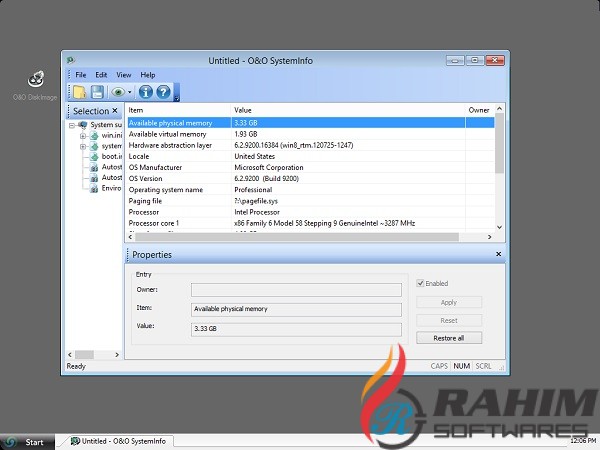
Task: Click the Ready status bar text
Action: click(76, 366)
